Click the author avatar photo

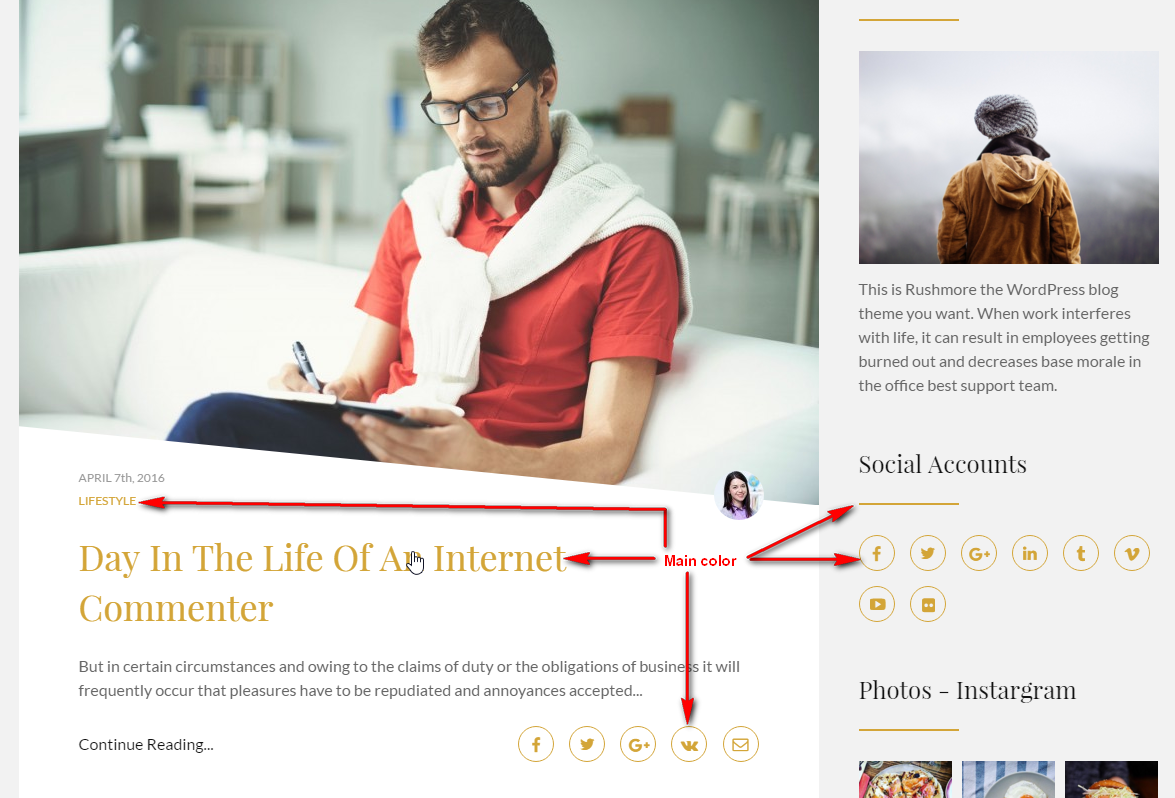click(739, 495)
